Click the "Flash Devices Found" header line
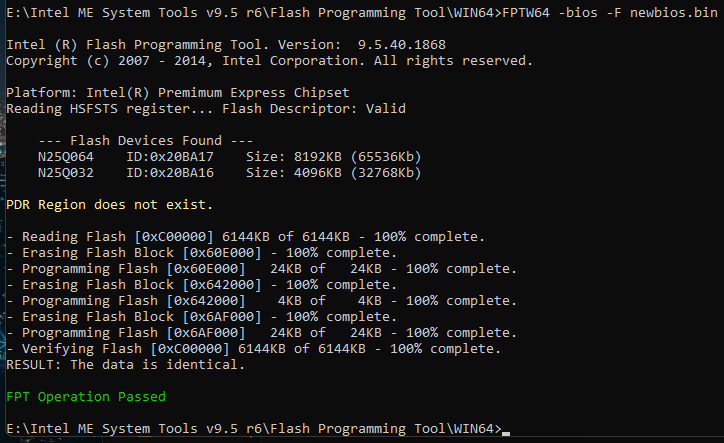This screenshot has width=724, height=443. (146, 141)
